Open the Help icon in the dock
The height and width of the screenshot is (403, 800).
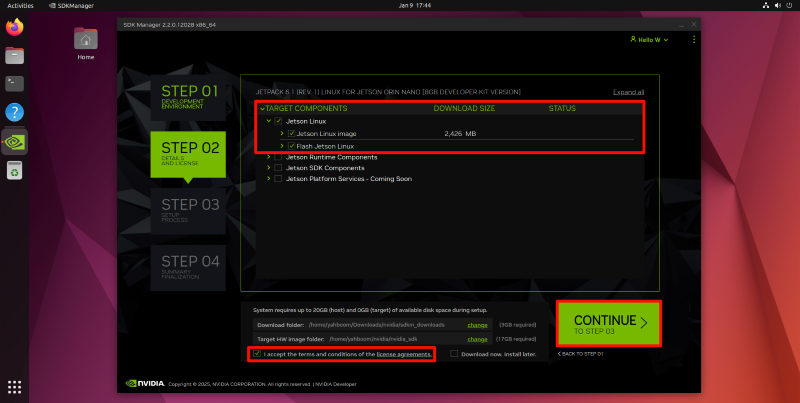click(15, 113)
